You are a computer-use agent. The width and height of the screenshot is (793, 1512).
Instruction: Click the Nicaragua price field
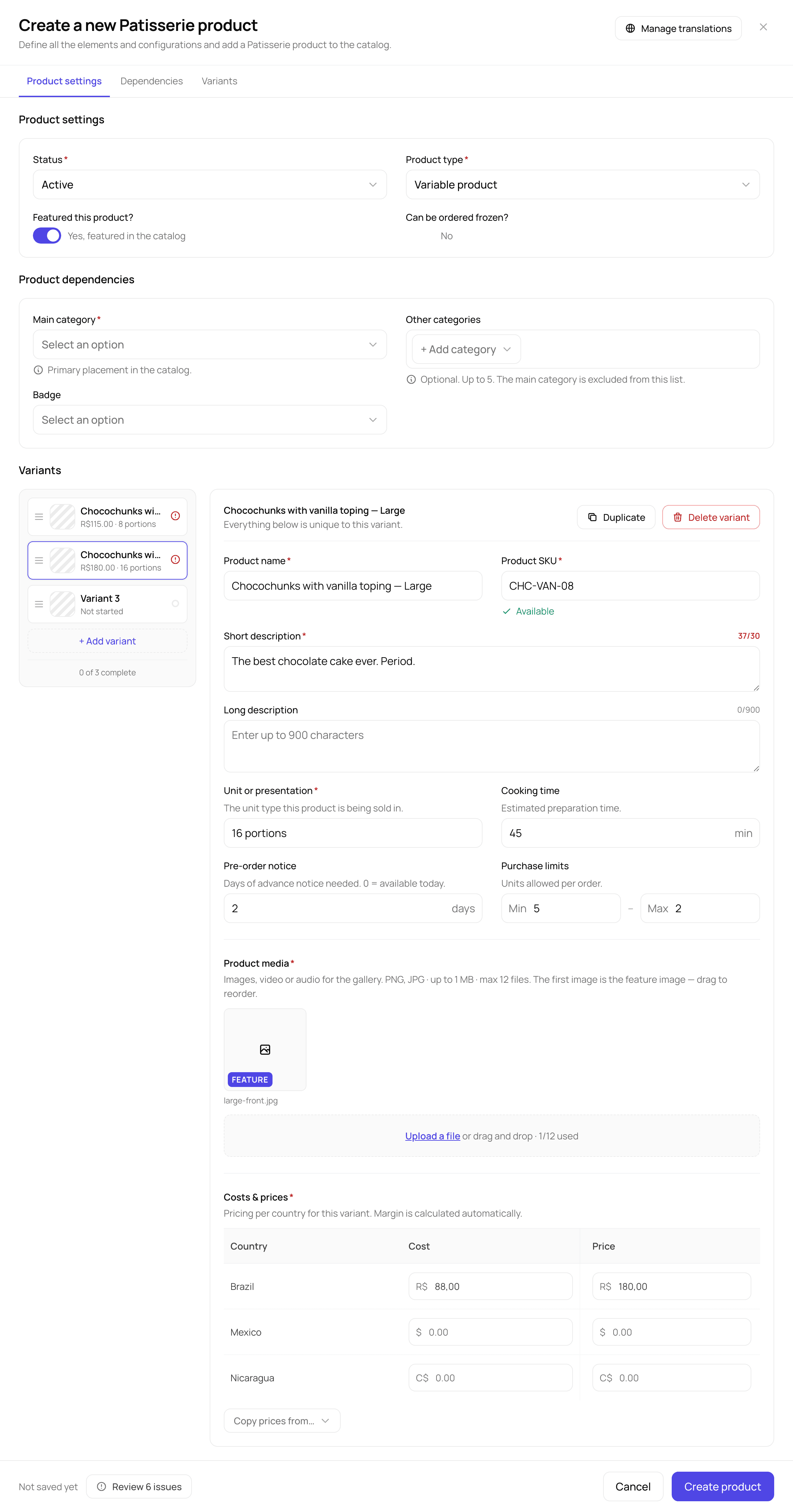[x=671, y=1378]
